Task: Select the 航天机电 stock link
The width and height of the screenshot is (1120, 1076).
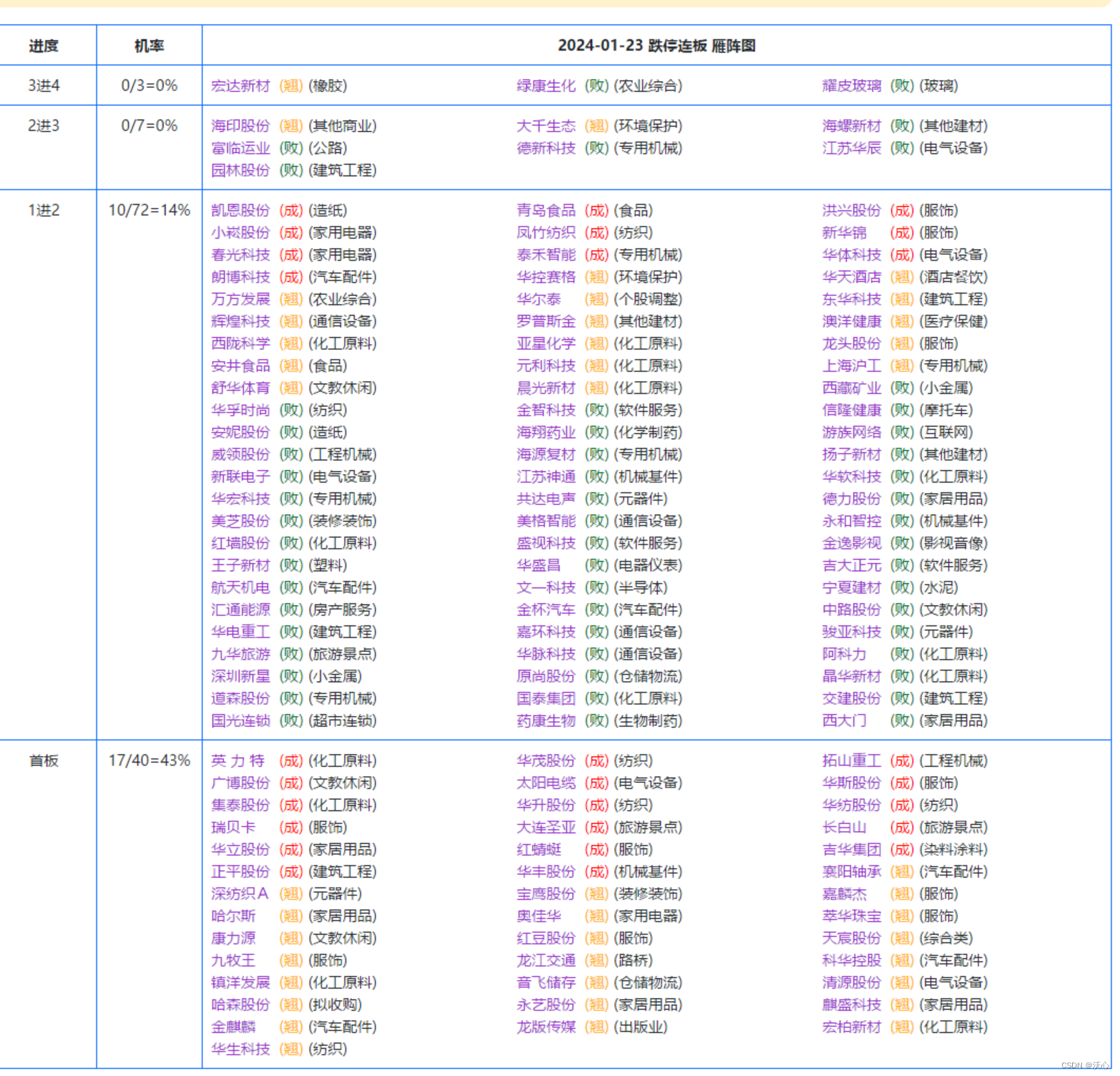Action: point(241,587)
